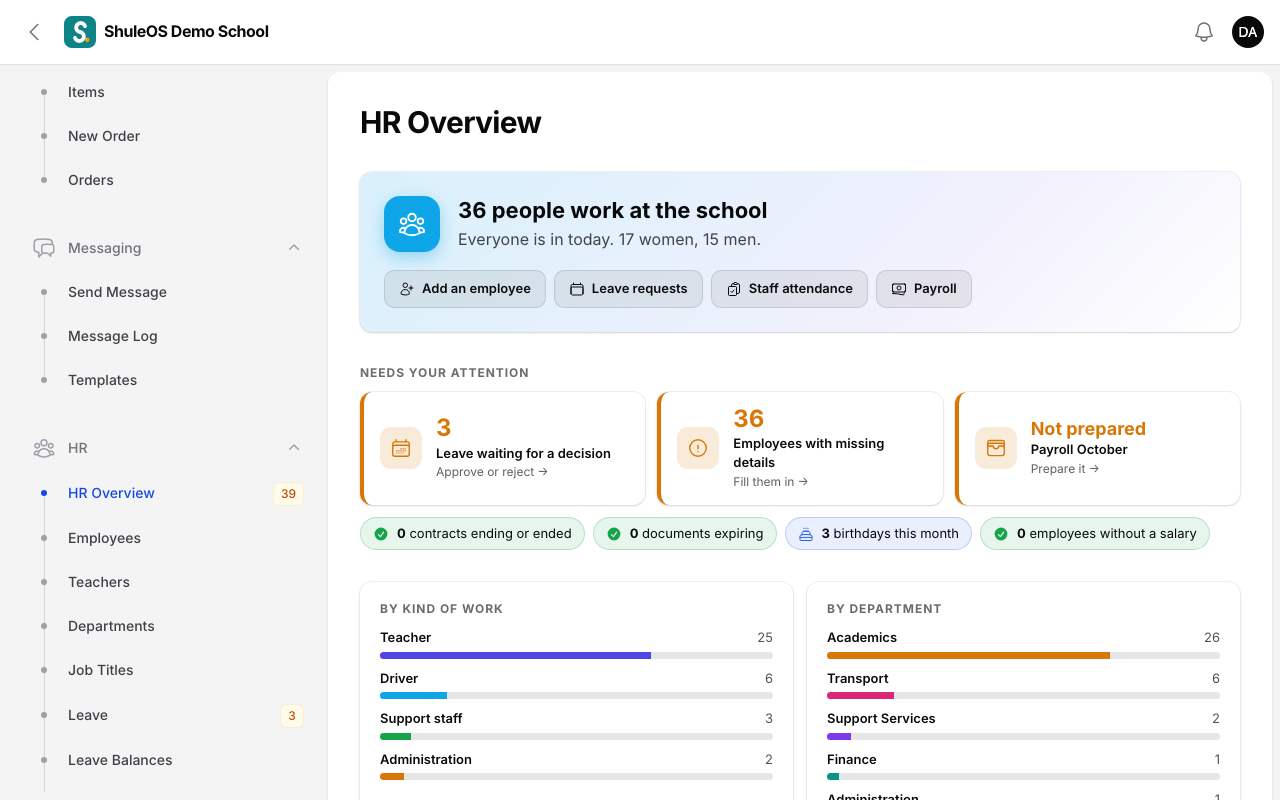
Task: Select HR Overview in sidebar
Action: [111, 493]
